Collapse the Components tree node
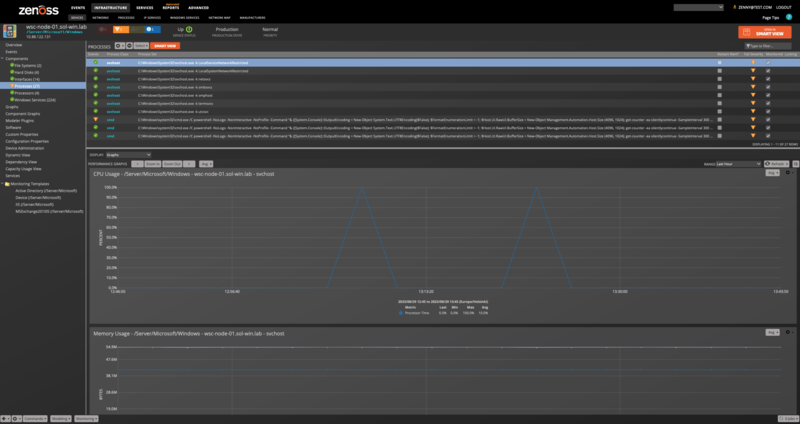 tap(3, 59)
